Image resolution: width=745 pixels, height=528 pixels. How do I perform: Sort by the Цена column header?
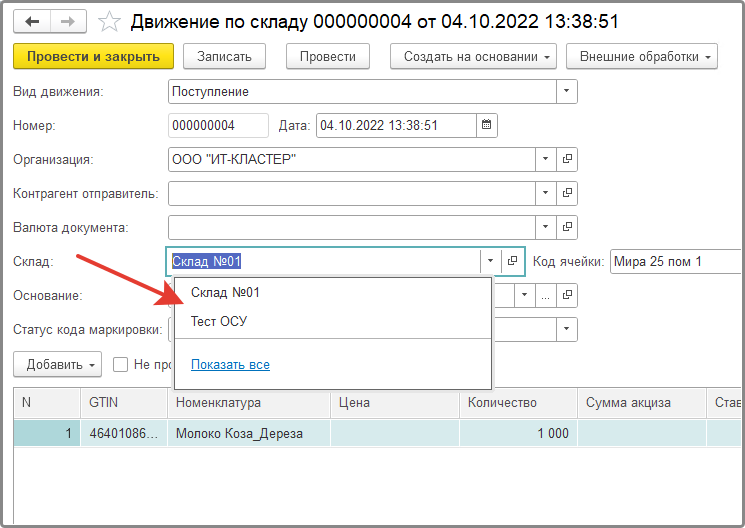(x=395, y=403)
